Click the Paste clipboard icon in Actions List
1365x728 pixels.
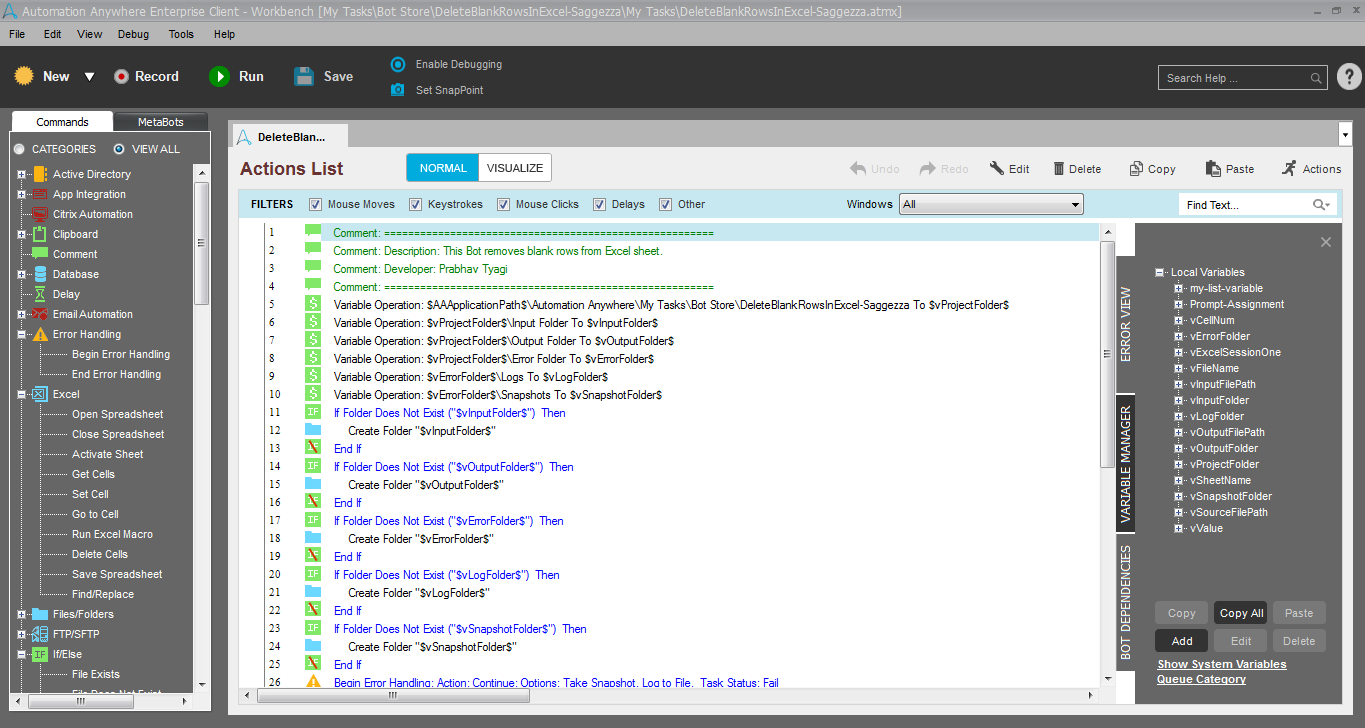tap(1213, 169)
